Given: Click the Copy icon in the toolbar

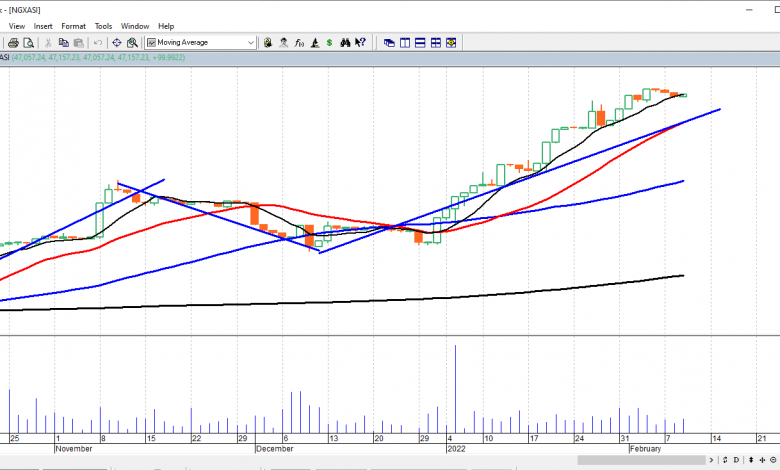Looking at the screenshot, I should pyautogui.click(x=63, y=43).
